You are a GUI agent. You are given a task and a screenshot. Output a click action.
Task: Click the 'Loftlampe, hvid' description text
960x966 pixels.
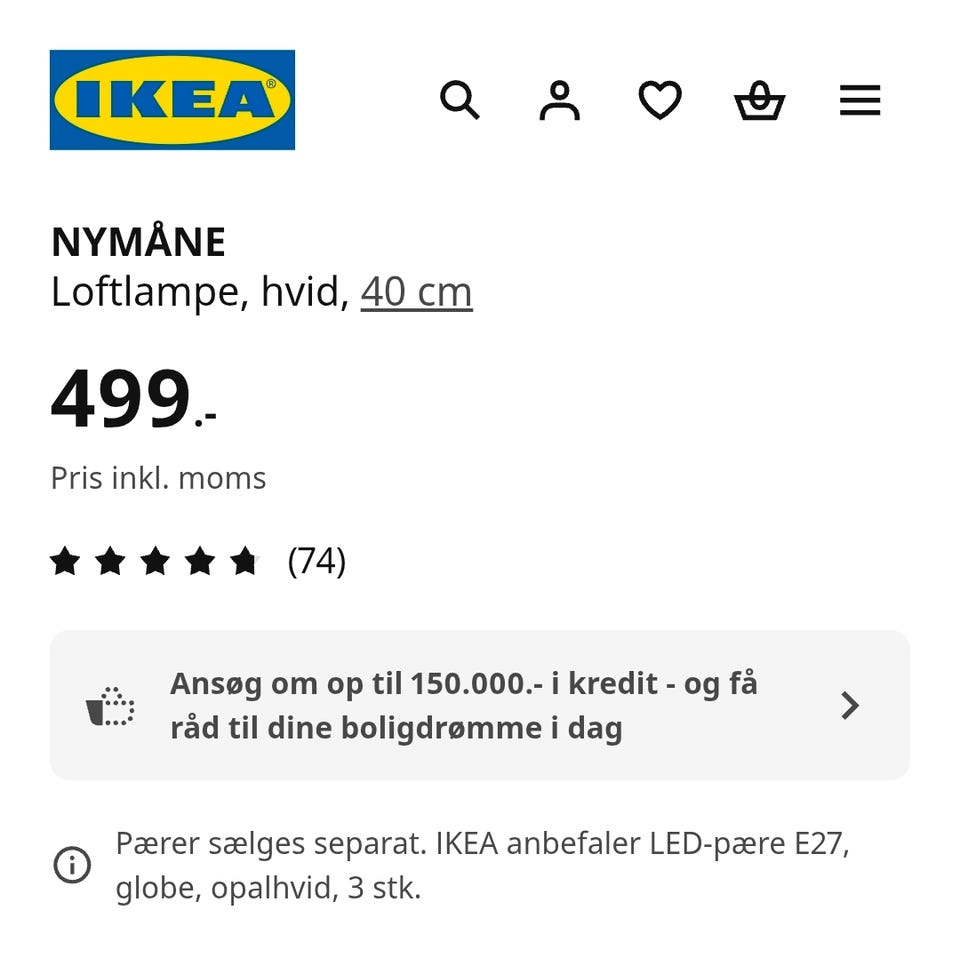(199, 292)
